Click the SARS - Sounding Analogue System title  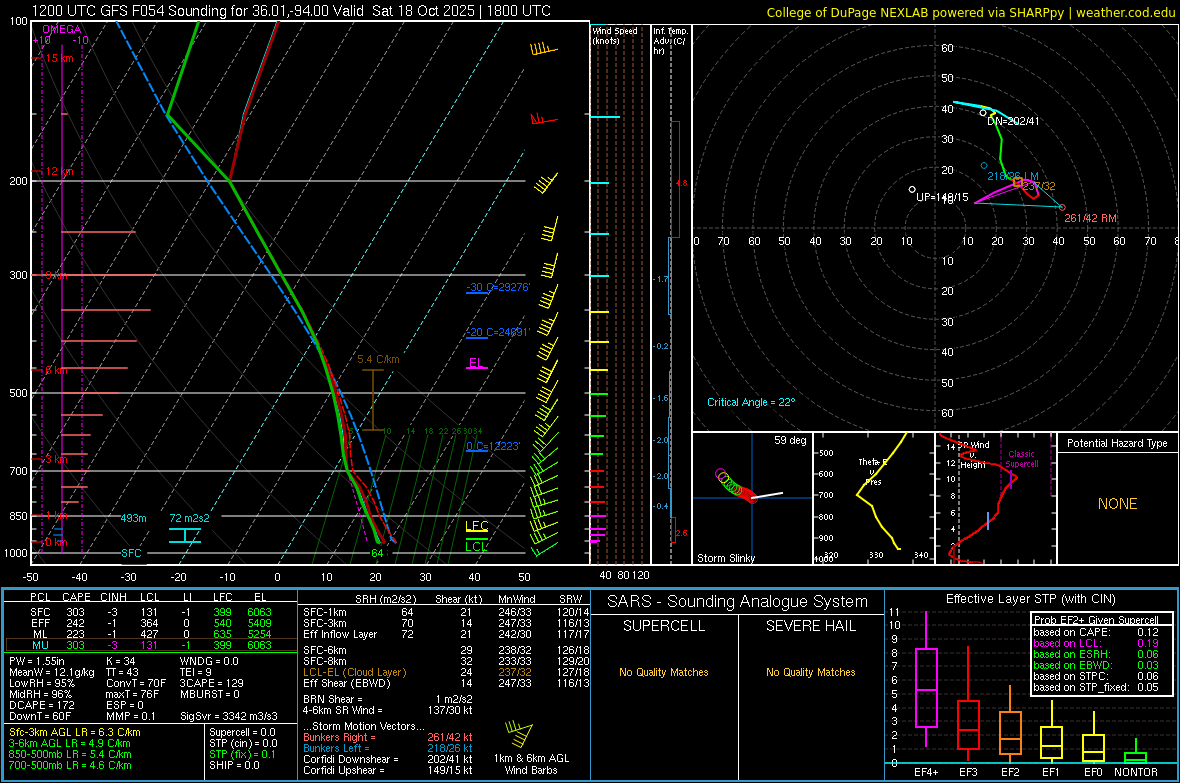[737, 602]
